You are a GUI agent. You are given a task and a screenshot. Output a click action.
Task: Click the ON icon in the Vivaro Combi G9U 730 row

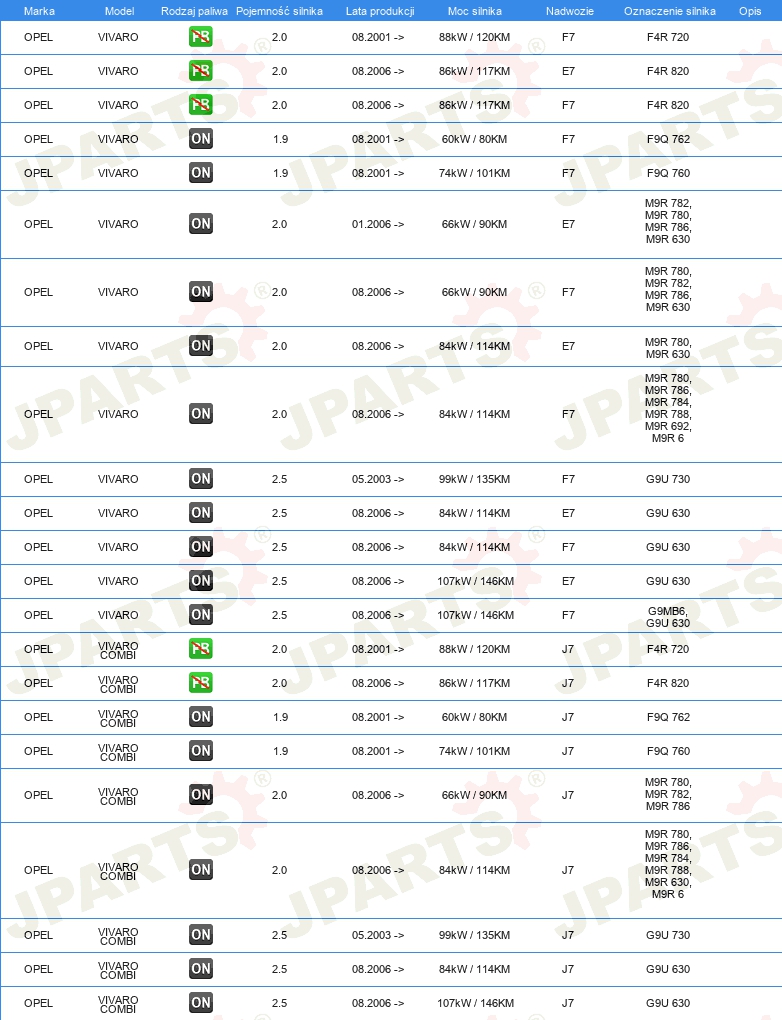pyautogui.click(x=200, y=935)
